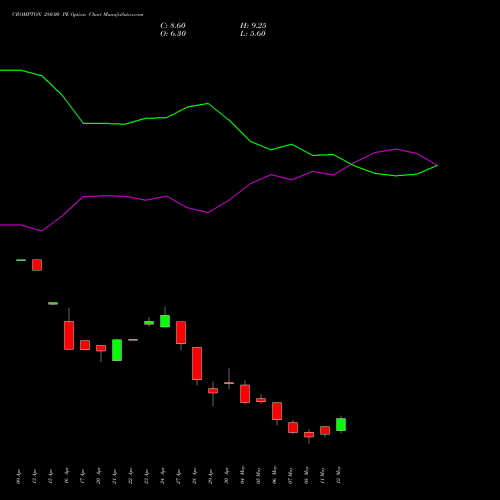
Task: Click the red candle for 17 Apr
Action: (x=85, y=345)
